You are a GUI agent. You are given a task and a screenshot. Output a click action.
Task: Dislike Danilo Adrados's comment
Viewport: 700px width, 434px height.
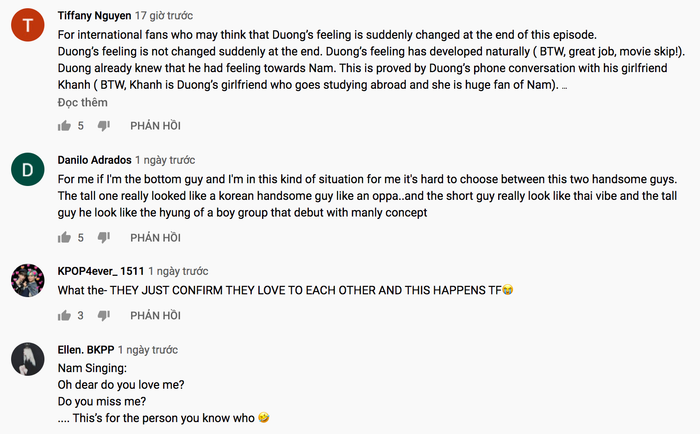coord(103,237)
